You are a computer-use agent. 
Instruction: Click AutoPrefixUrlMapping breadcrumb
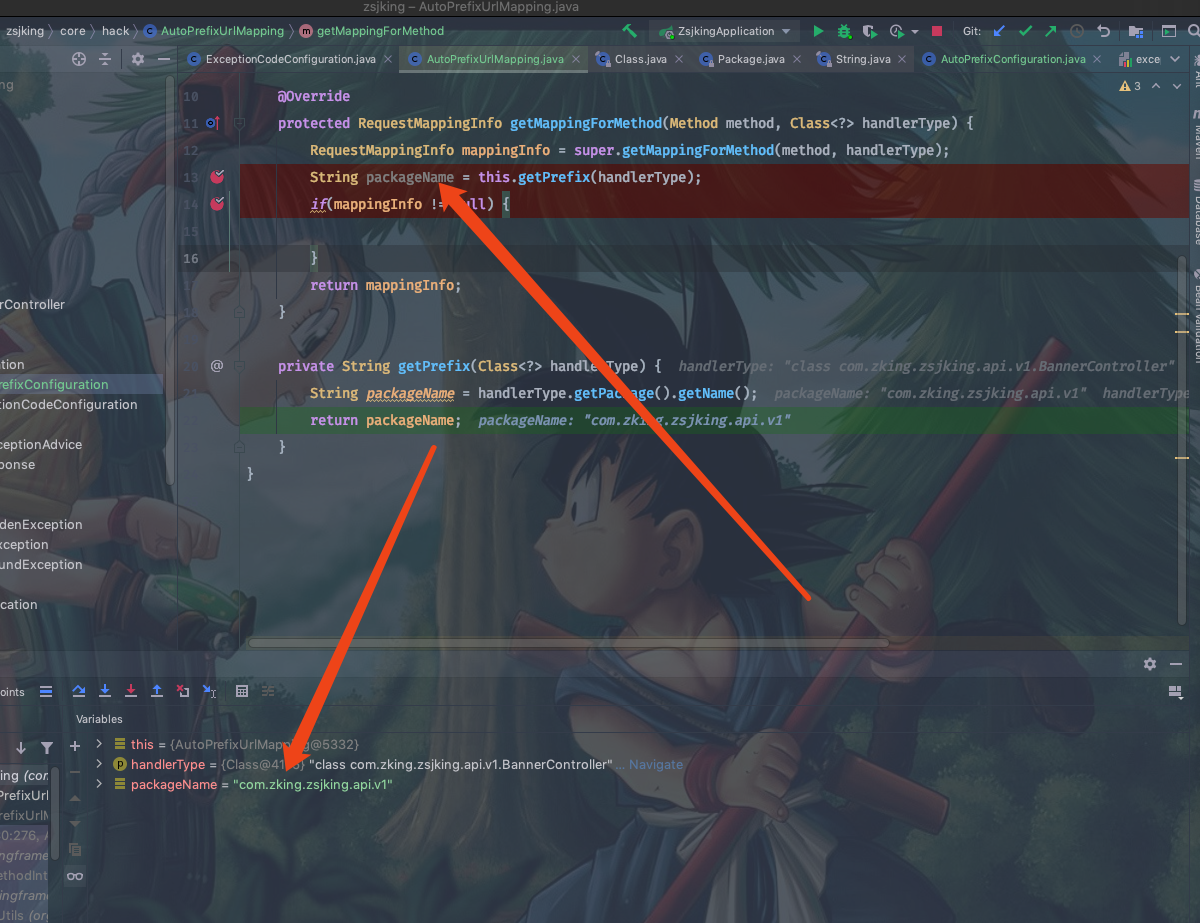click(x=214, y=31)
